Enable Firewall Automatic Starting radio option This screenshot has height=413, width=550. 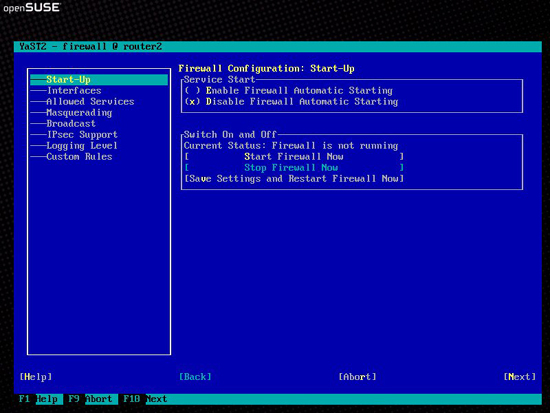(x=289, y=91)
